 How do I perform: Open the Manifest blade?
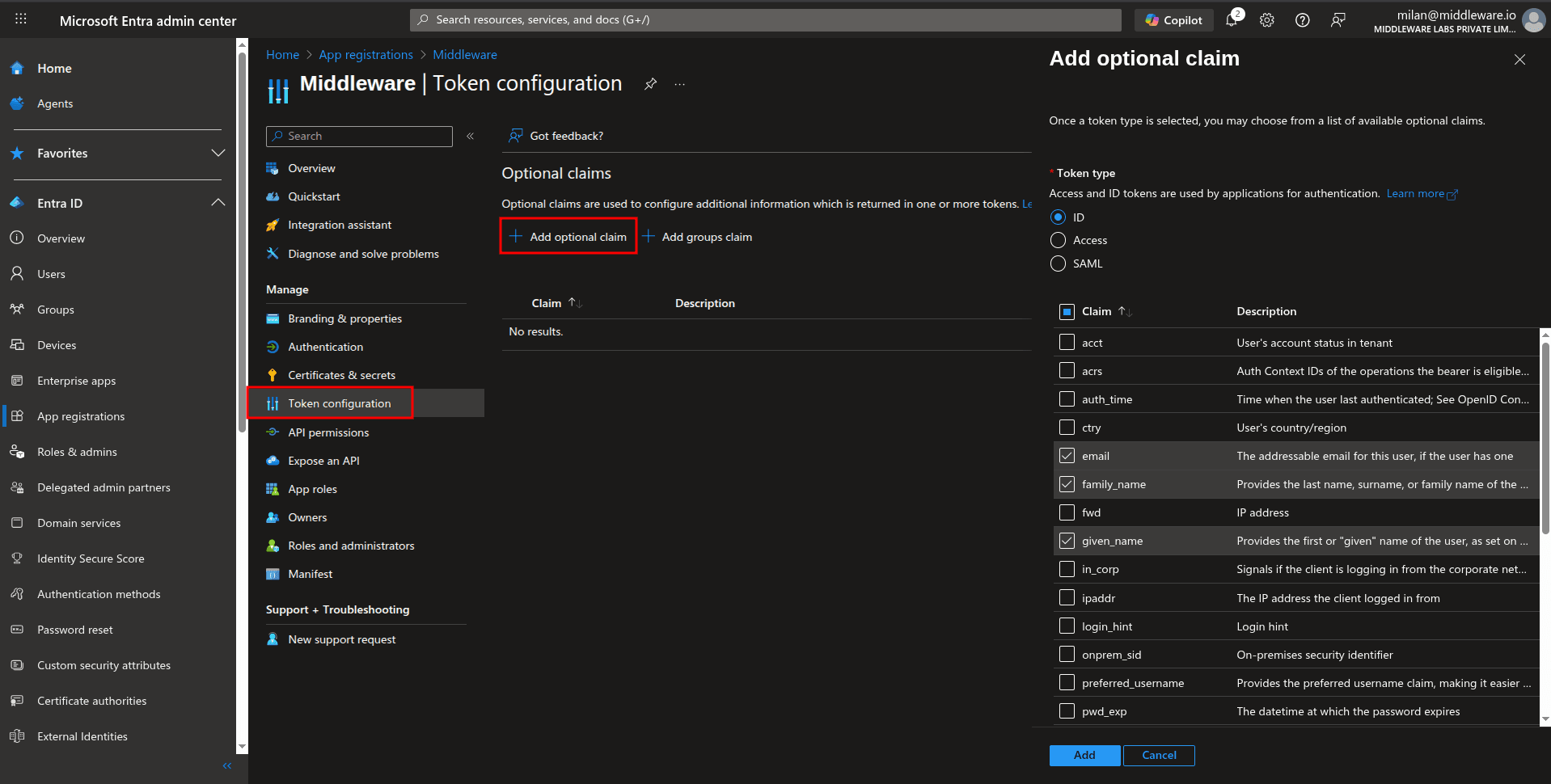pyautogui.click(x=311, y=574)
